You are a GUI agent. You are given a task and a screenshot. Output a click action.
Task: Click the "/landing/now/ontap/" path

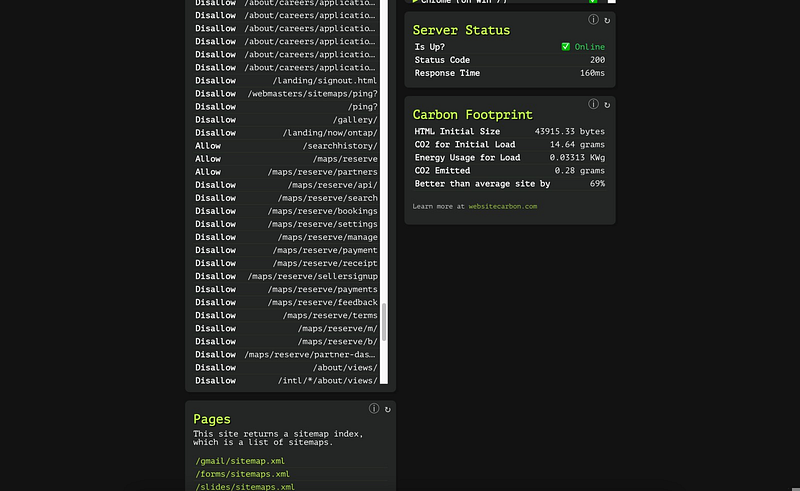click(x=330, y=133)
